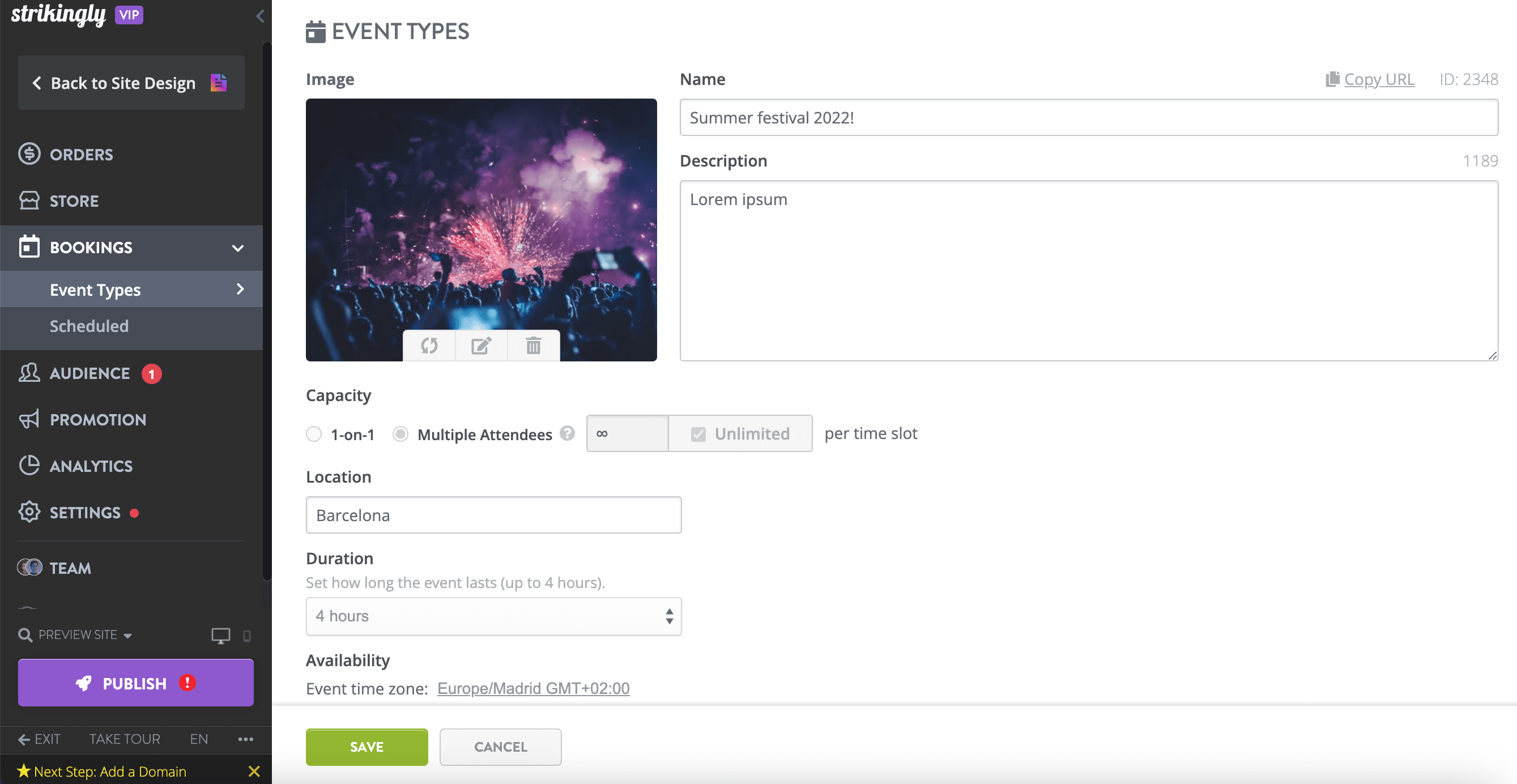
Task: Open the Scheduled submenu item
Action: [x=89, y=326]
